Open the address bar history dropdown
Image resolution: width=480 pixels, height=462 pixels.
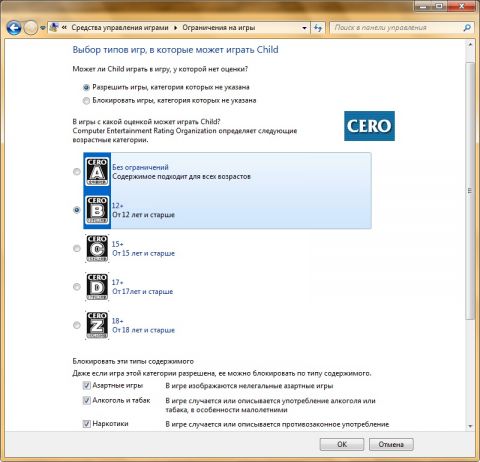point(304,28)
